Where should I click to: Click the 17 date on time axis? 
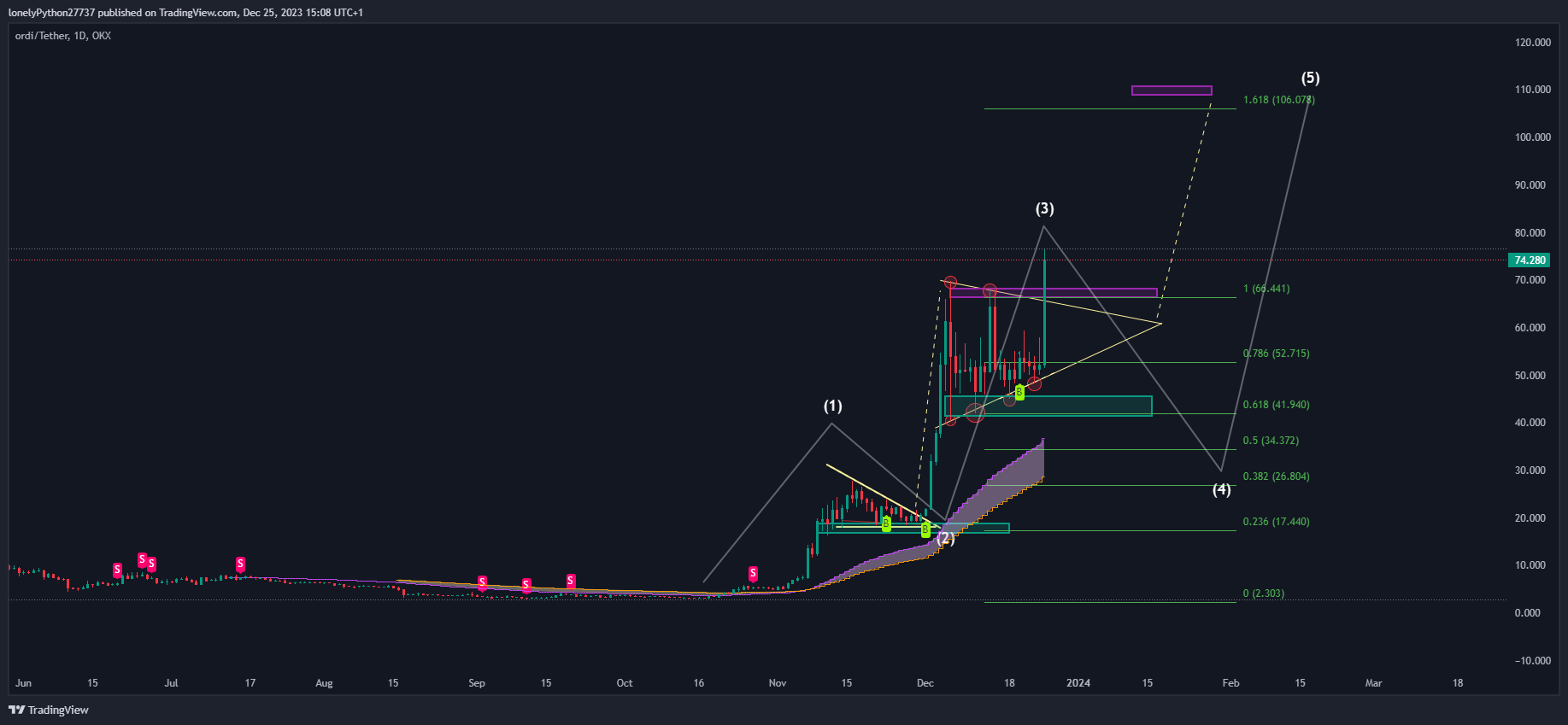click(250, 683)
